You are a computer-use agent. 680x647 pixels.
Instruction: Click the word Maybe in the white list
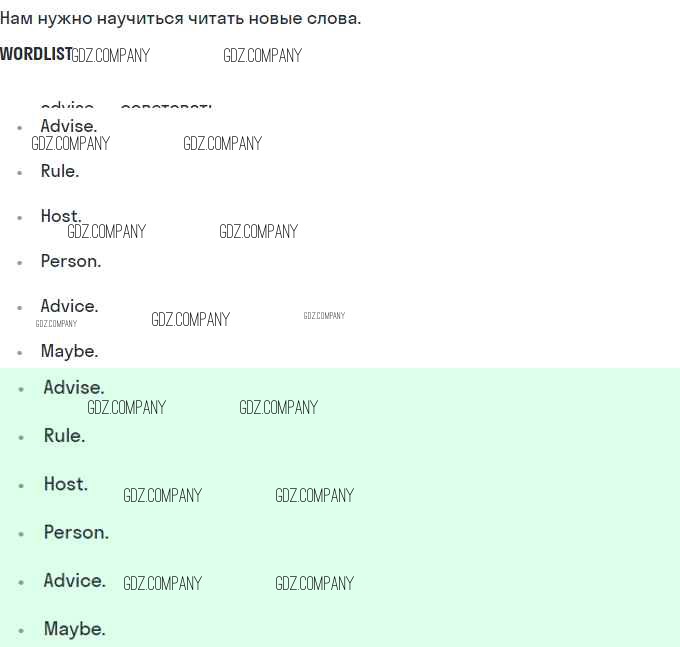coord(69,352)
